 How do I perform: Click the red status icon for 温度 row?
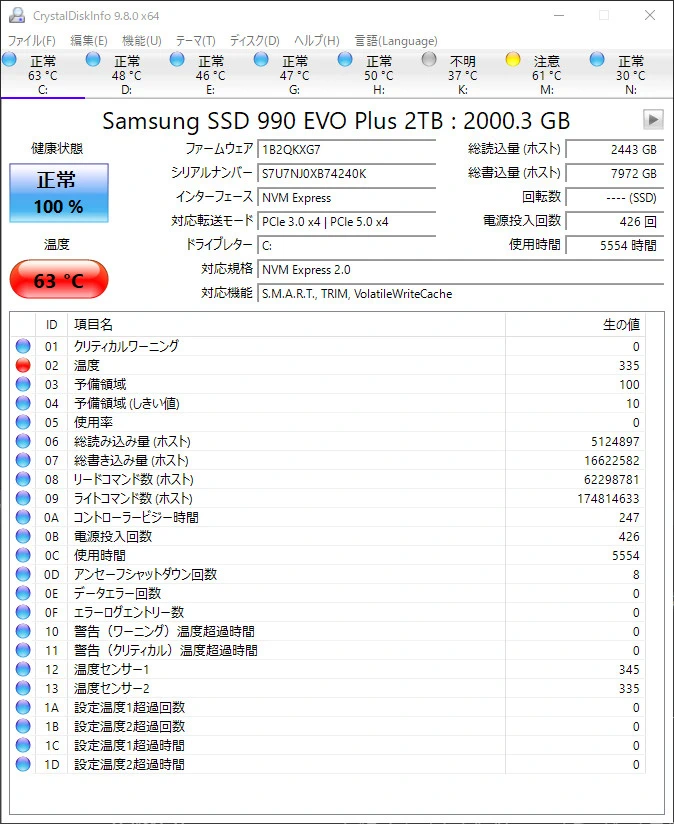[x=23, y=365]
